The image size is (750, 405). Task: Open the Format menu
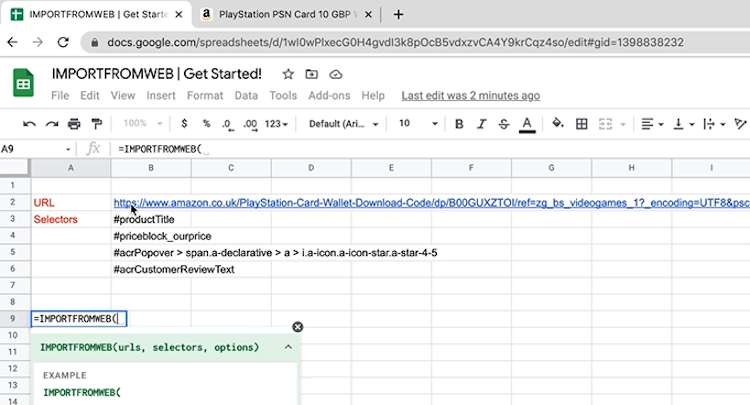point(205,96)
